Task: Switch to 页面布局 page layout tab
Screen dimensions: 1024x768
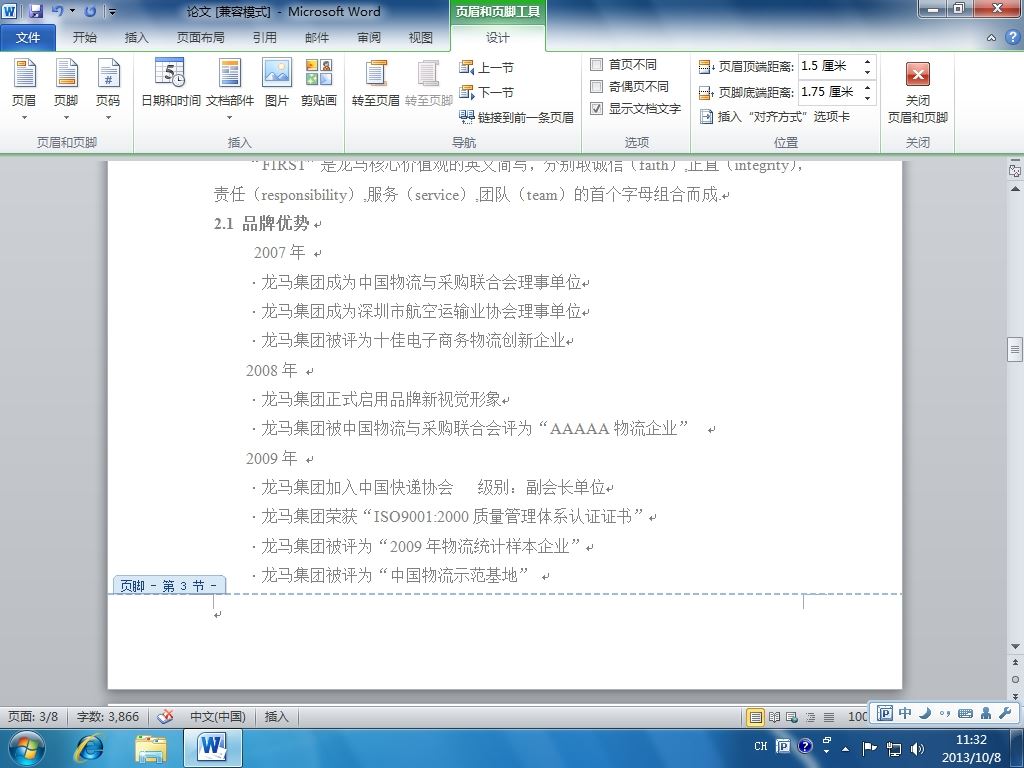Action: tap(200, 37)
